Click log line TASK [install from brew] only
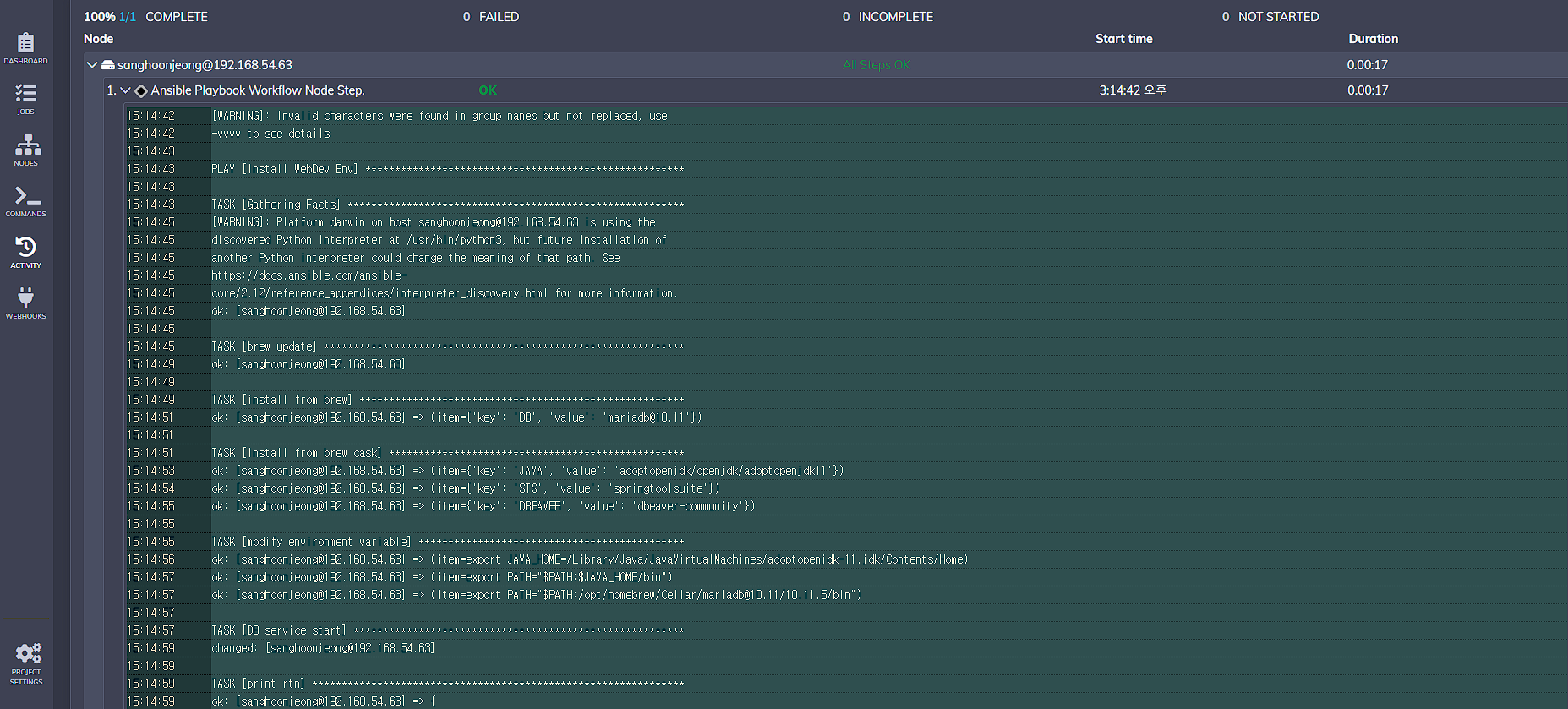Screen dimensions: 1568x709 447,400
